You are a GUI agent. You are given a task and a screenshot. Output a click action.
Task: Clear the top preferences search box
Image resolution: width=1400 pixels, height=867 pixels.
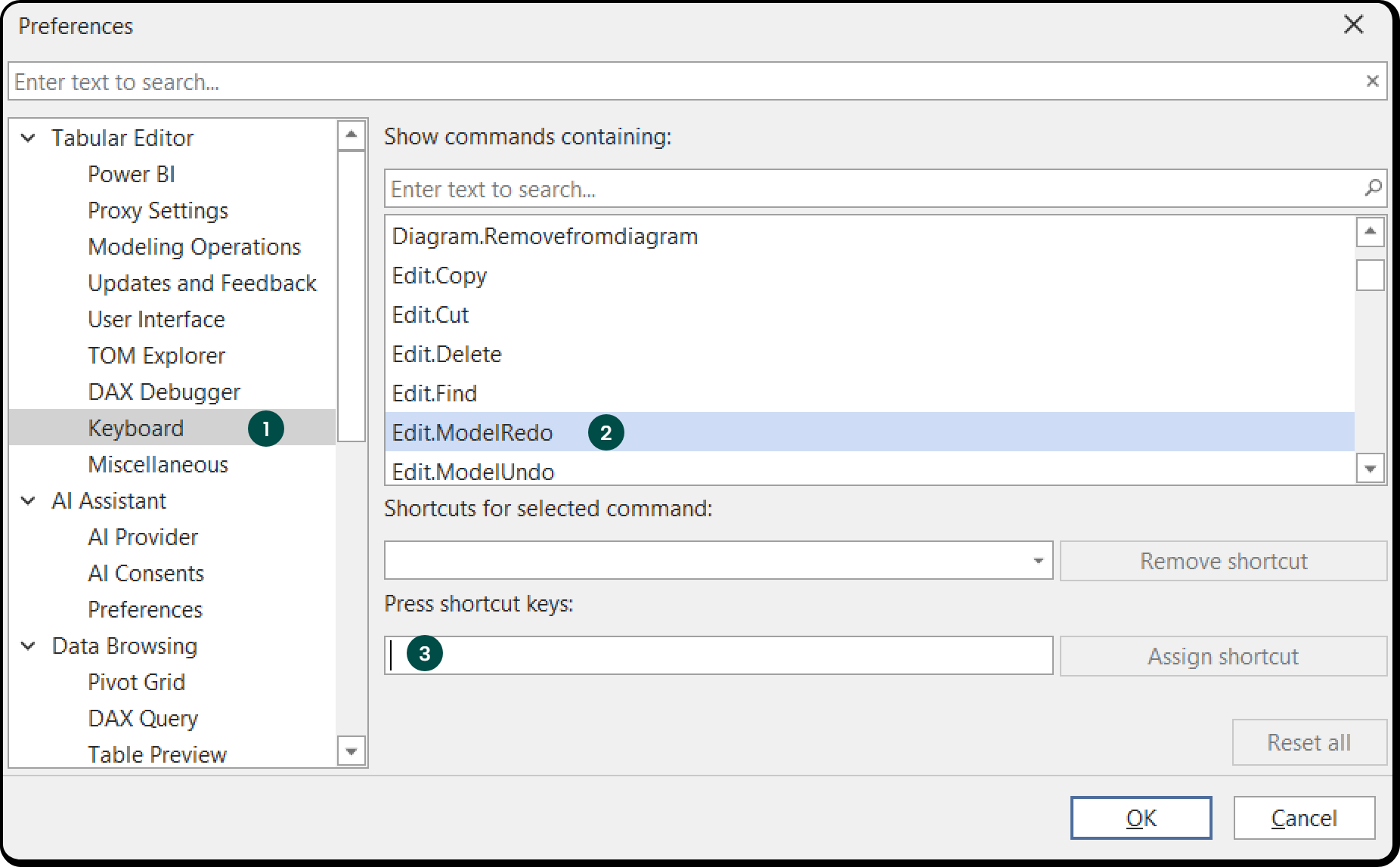[x=1372, y=81]
